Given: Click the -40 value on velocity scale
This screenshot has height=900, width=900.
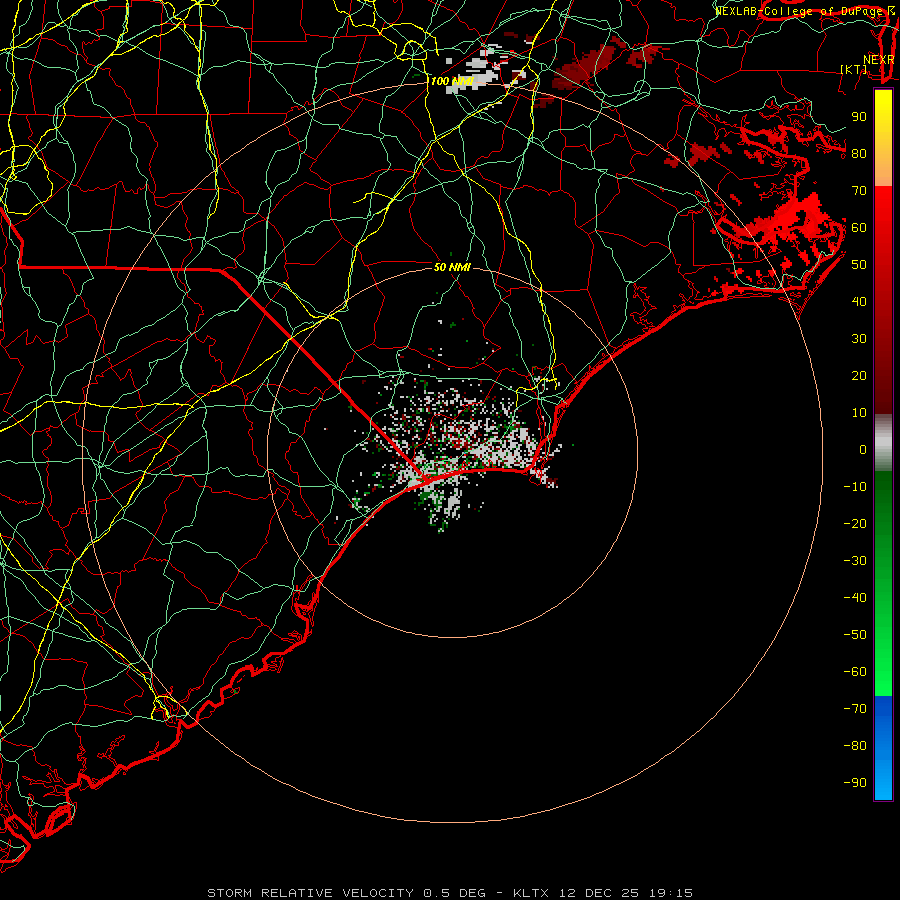Looking at the screenshot, I should click(855, 598).
